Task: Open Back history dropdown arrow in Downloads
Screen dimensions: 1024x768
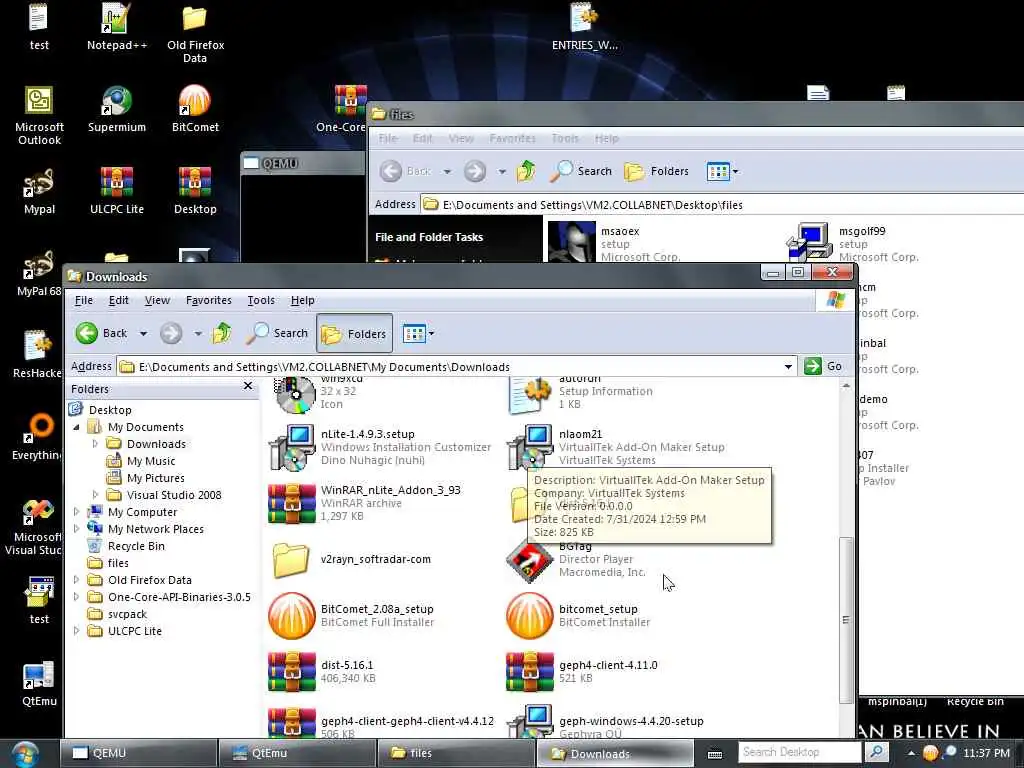Action: point(143,334)
